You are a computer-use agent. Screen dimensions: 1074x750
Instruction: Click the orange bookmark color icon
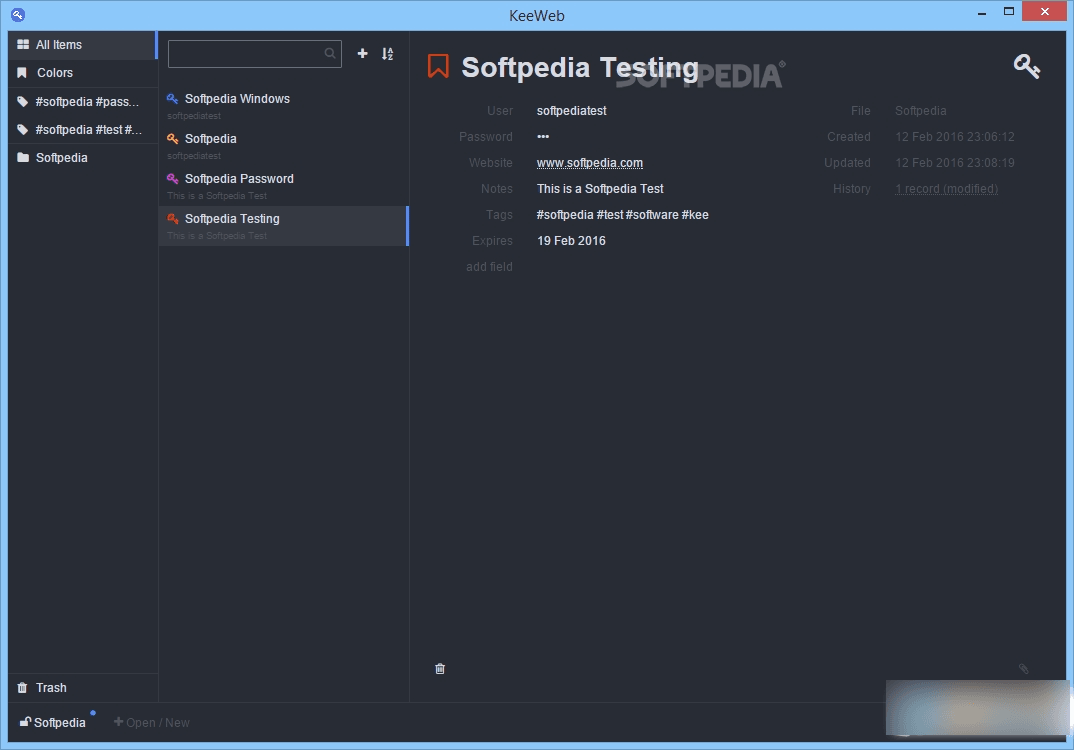[x=438, y=66]
